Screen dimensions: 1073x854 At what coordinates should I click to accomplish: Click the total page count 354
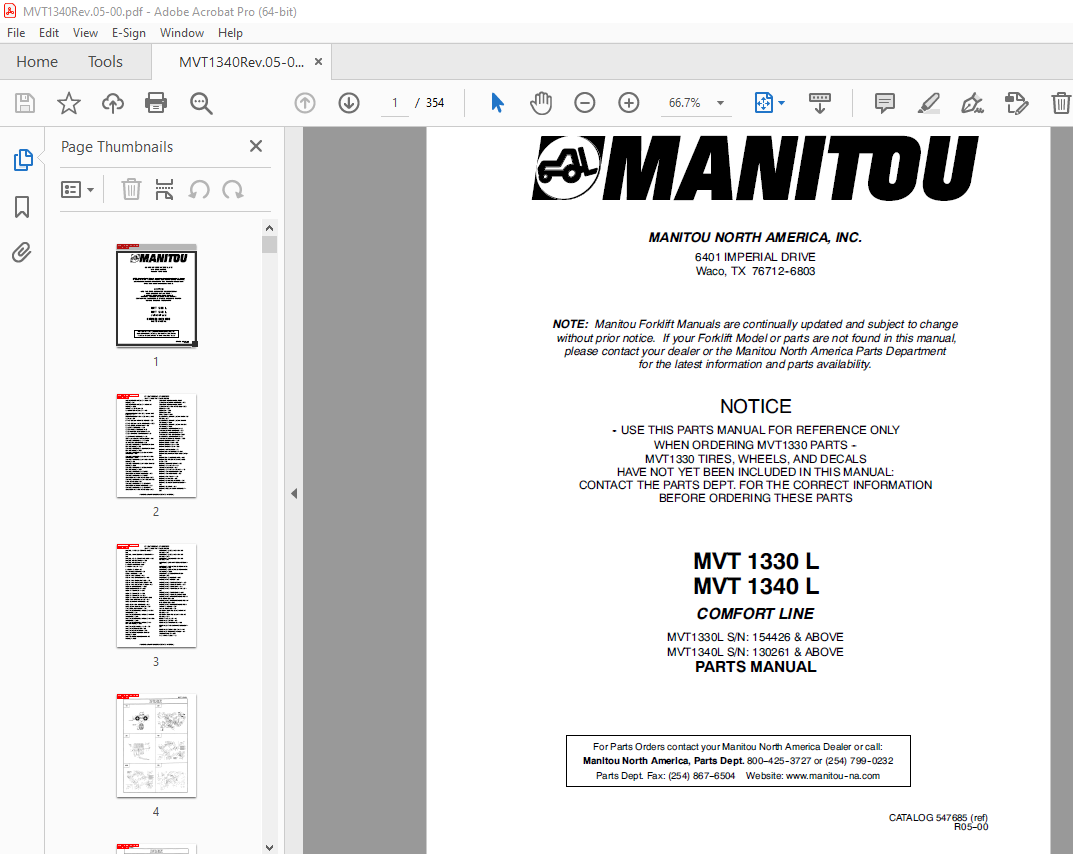[435, 103]
